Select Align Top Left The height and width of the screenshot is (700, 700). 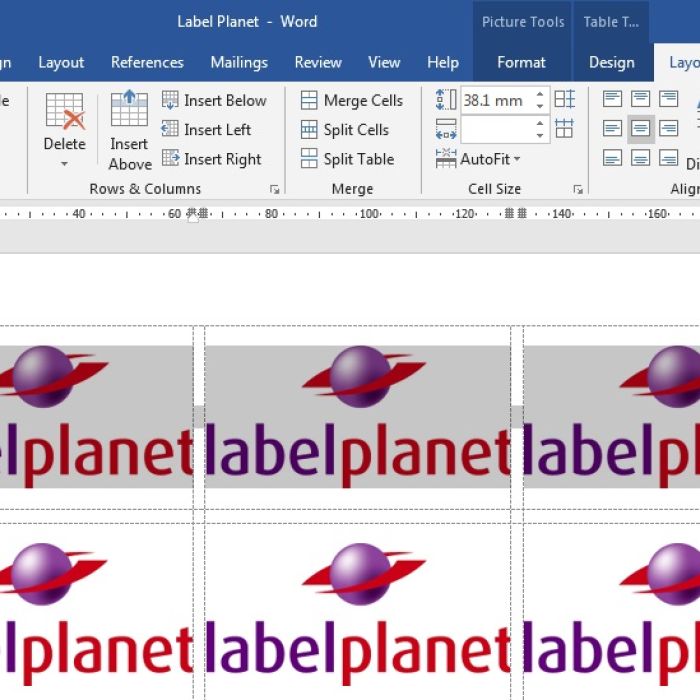[x=612, y=99]
